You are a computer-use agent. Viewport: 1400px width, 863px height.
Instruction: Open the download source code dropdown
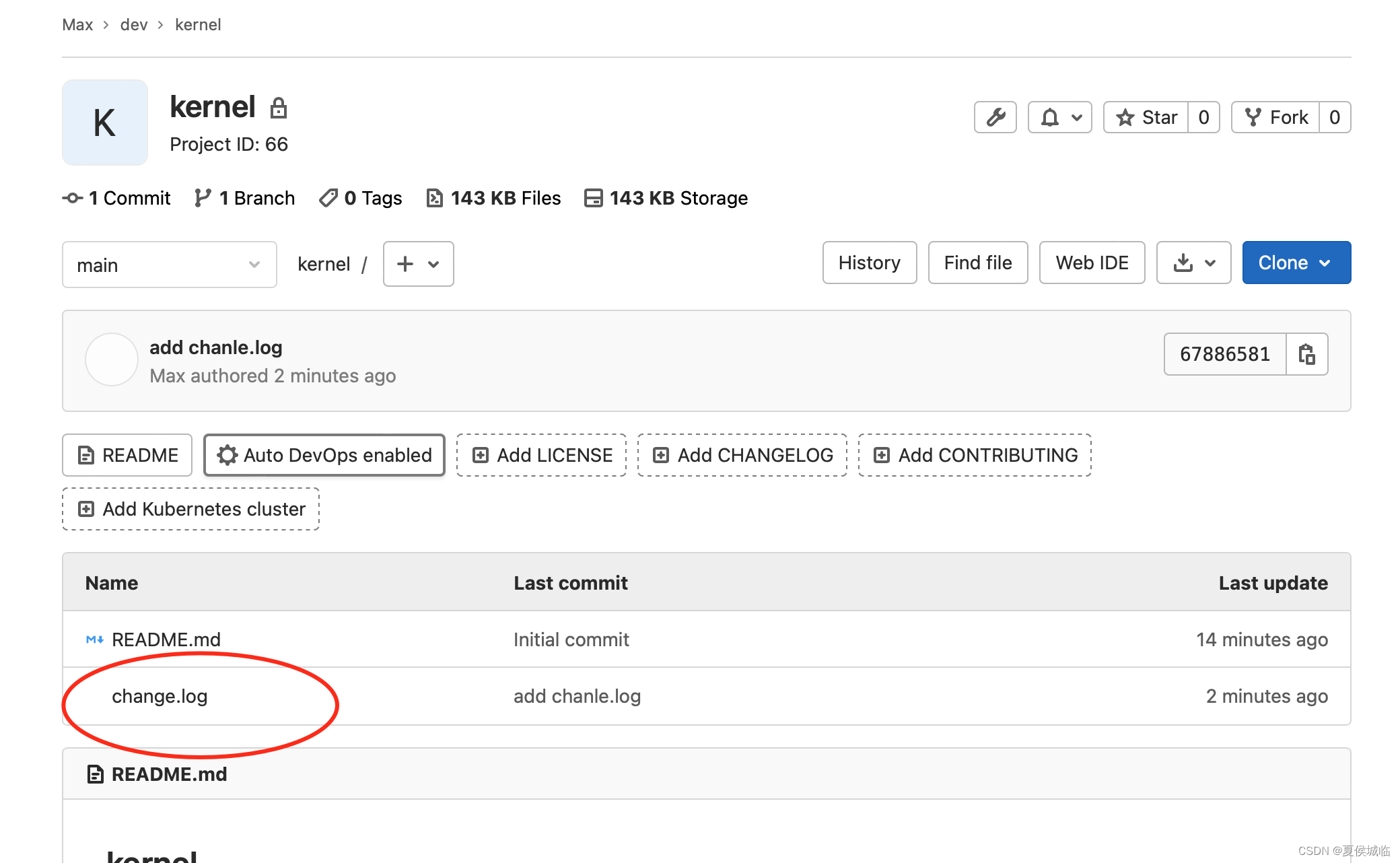pos(1194,263)
